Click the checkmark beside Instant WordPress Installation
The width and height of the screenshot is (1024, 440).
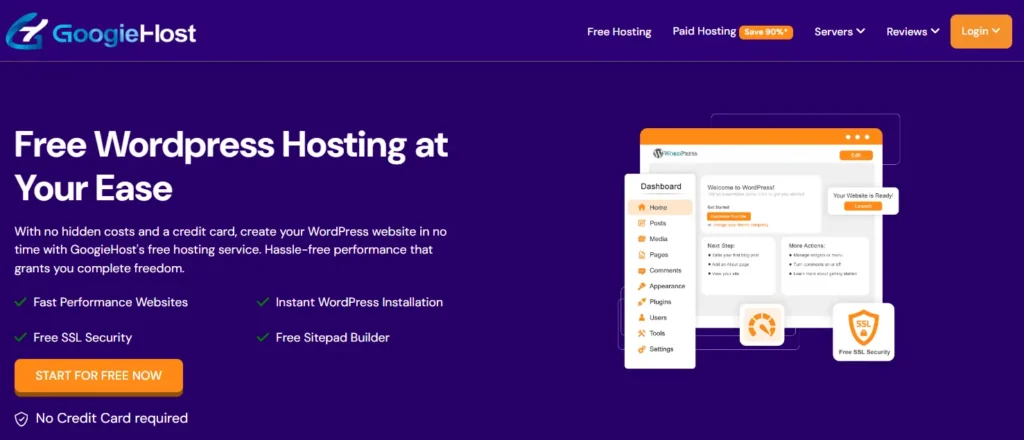262,302
